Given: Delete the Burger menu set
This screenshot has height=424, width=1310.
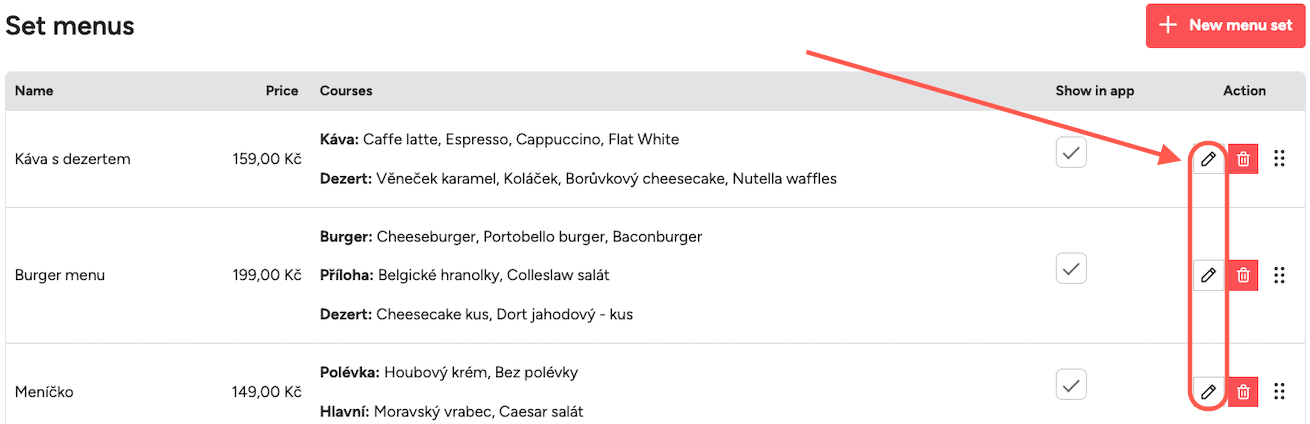Looking at the screenshot, I should 1243,275.
